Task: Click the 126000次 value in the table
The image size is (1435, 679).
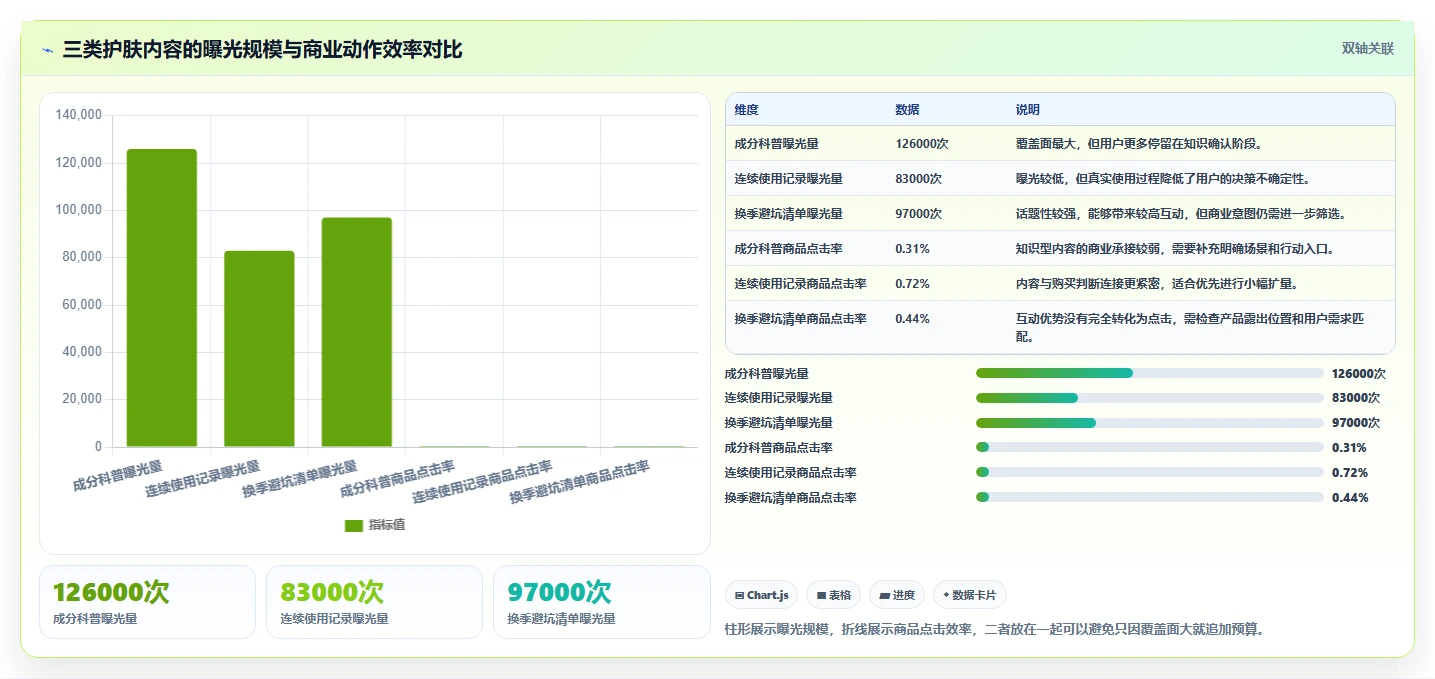Action: [921, 144]
